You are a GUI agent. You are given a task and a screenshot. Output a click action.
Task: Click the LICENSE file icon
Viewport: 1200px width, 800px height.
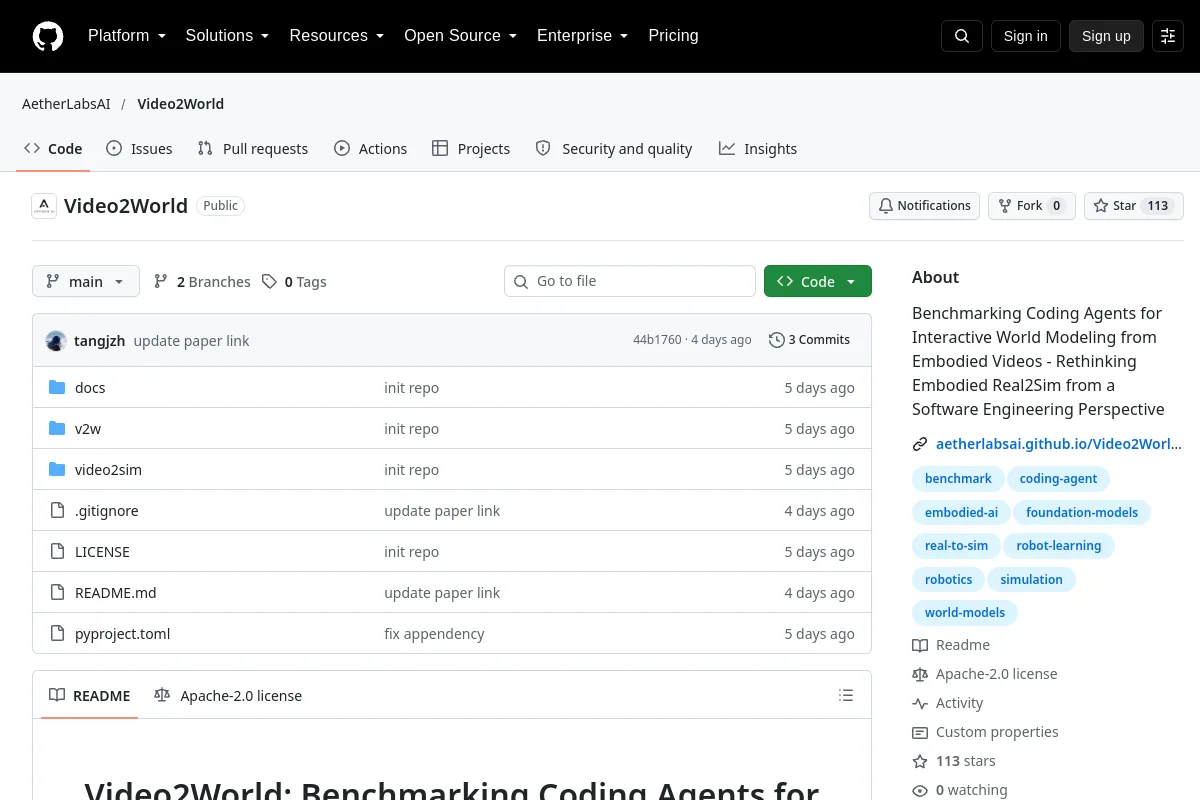(57, 551)
